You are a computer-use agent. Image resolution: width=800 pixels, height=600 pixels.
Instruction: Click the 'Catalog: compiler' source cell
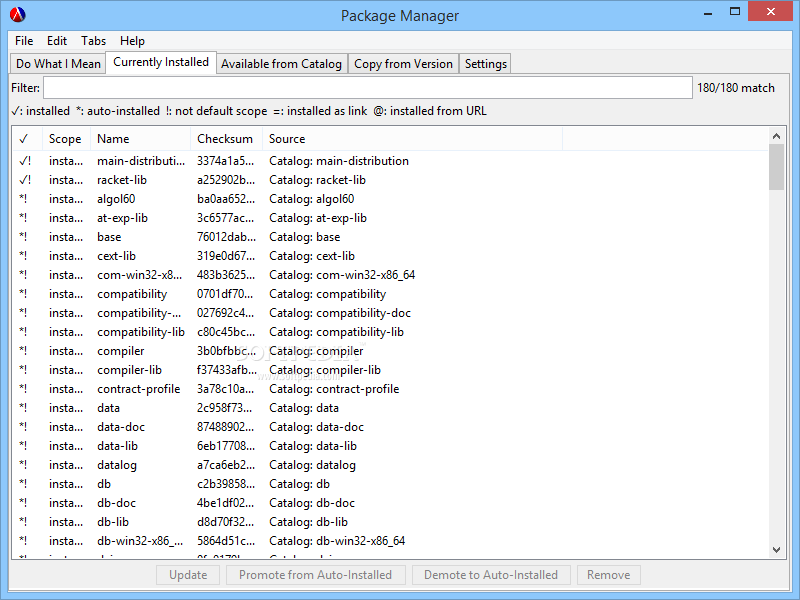[x=316, y=351]
